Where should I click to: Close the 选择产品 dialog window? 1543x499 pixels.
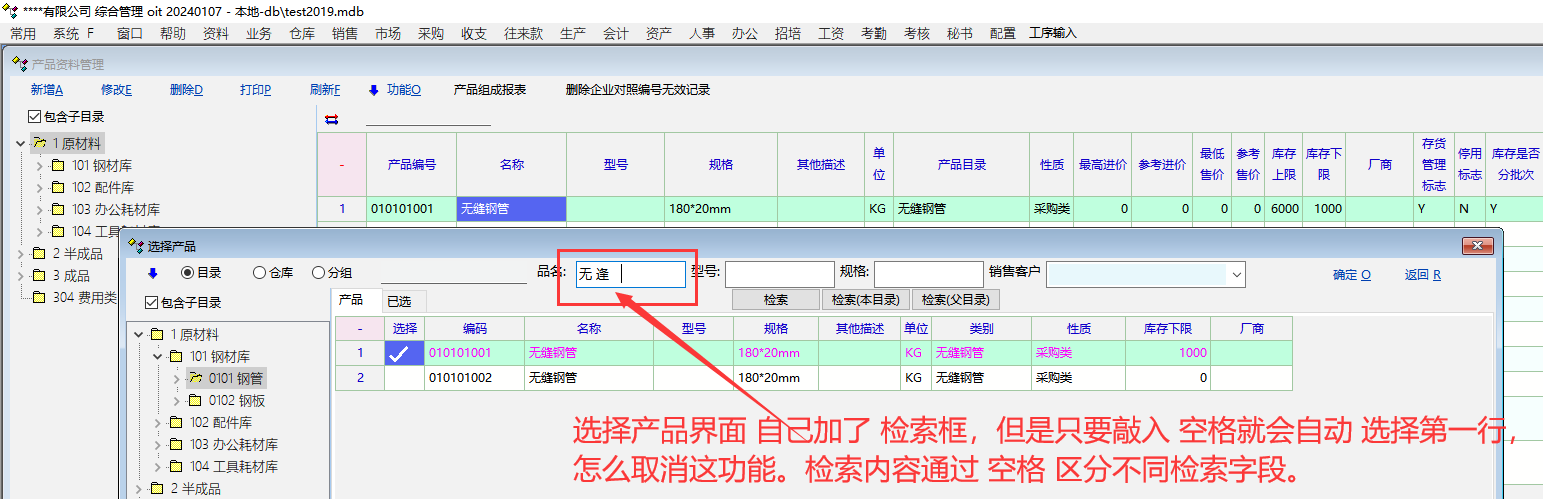pos(1477,246)
